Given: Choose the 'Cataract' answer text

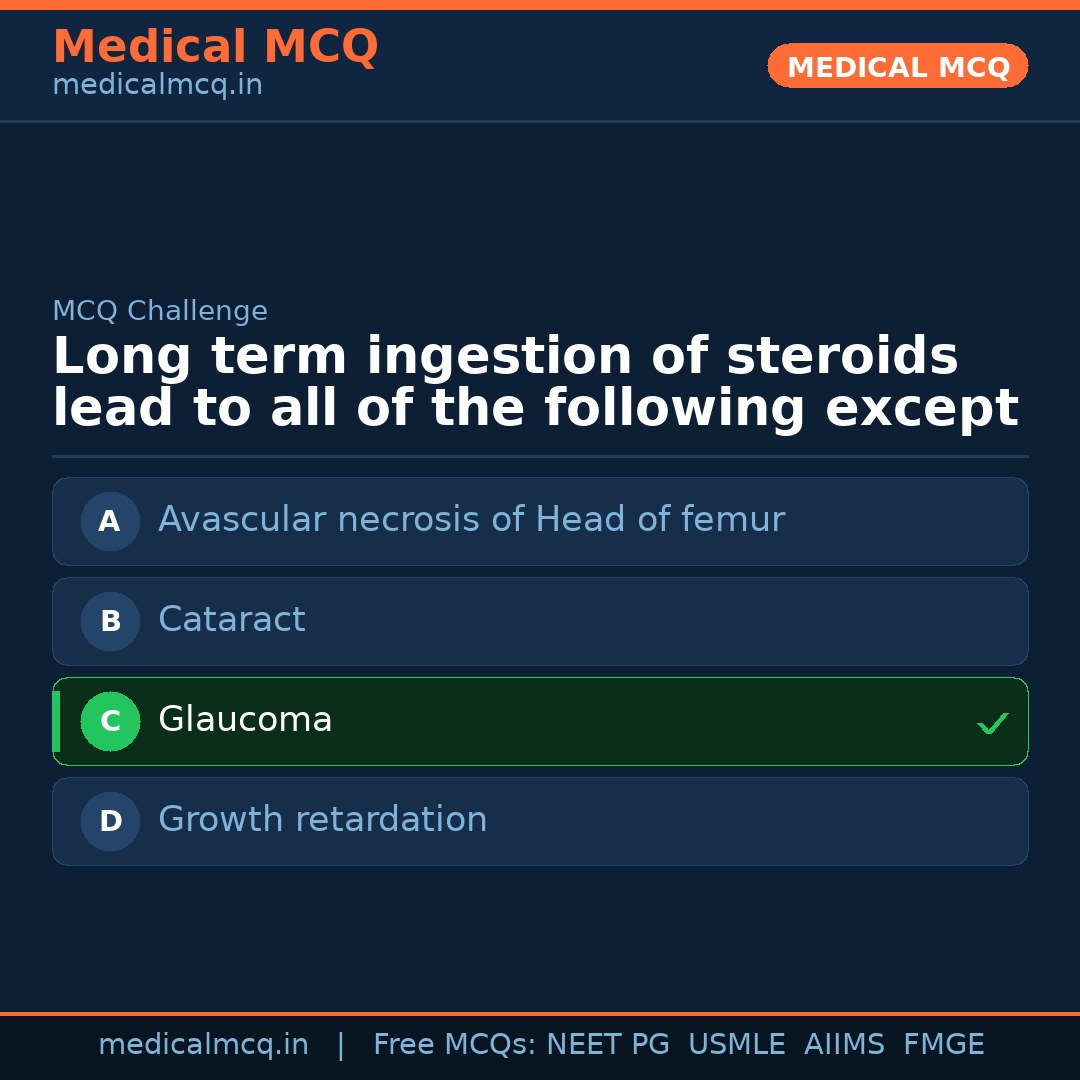Looking at the screenshot, I should coord(232,620).
